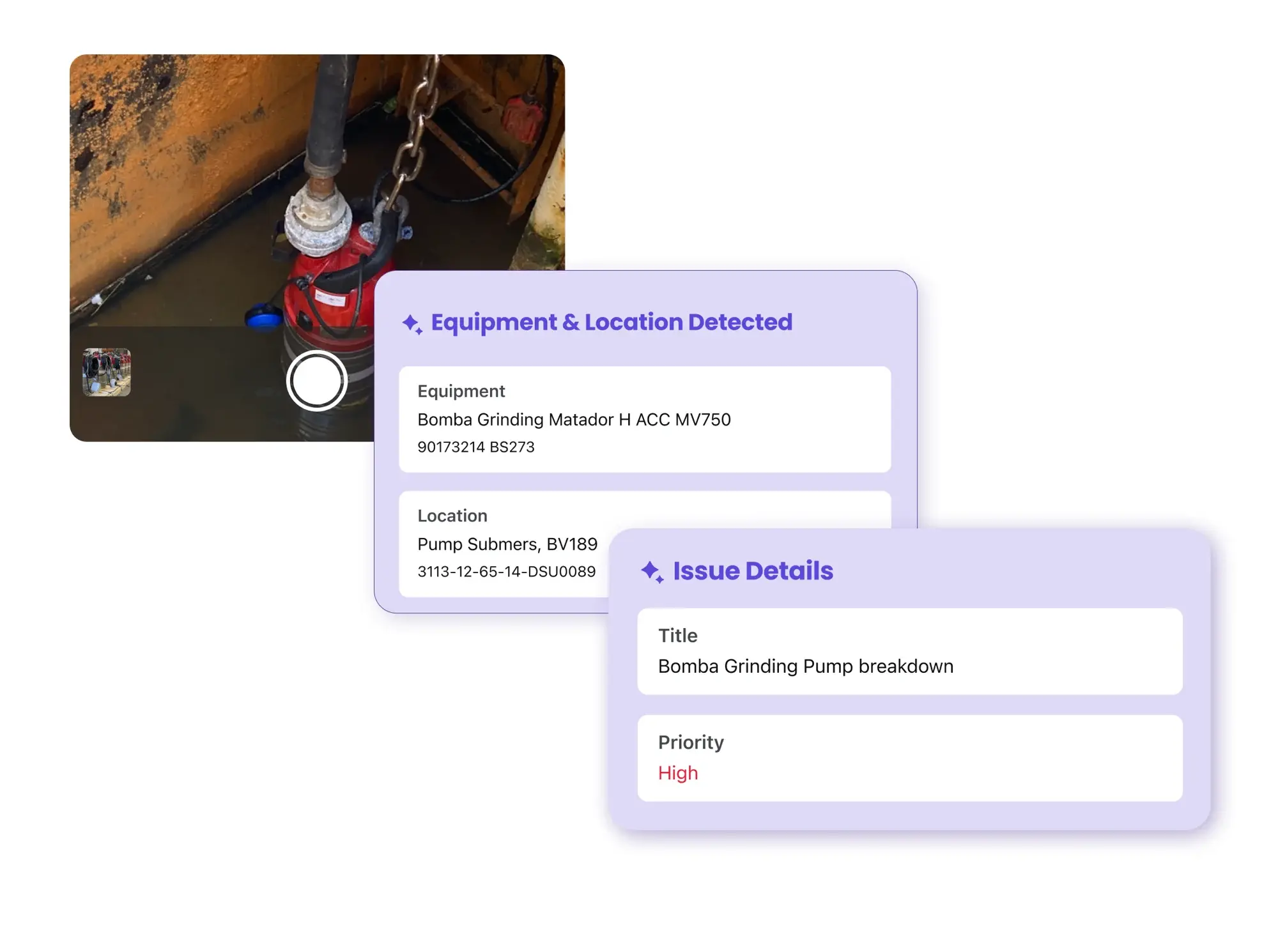Click equipment code '90173214 BS273'
1278x952 pixels.
coord(476,447)
